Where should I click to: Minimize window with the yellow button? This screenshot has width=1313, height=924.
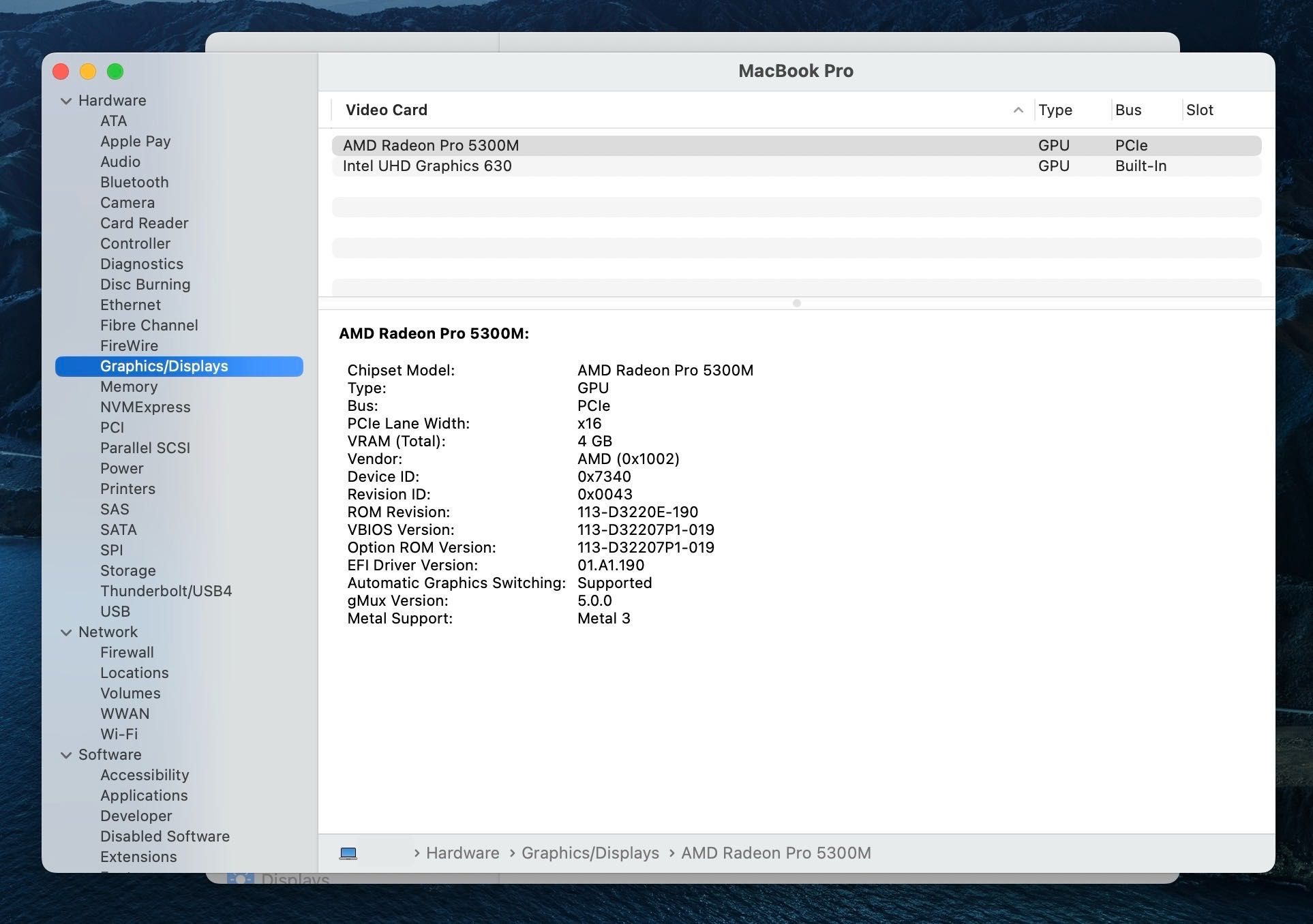[x=88, y=72]
